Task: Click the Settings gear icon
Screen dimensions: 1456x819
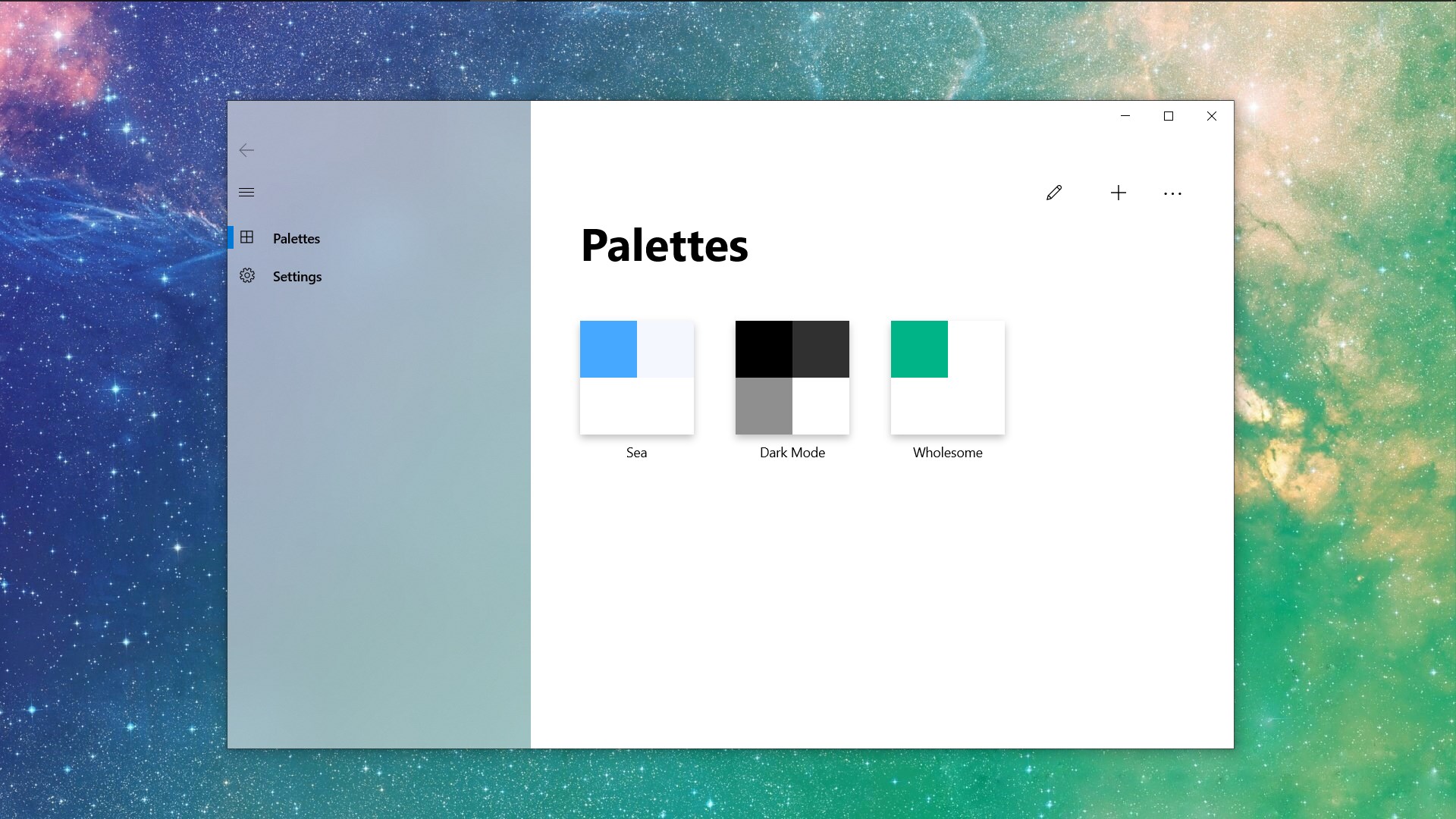Action: pos(247,276)
